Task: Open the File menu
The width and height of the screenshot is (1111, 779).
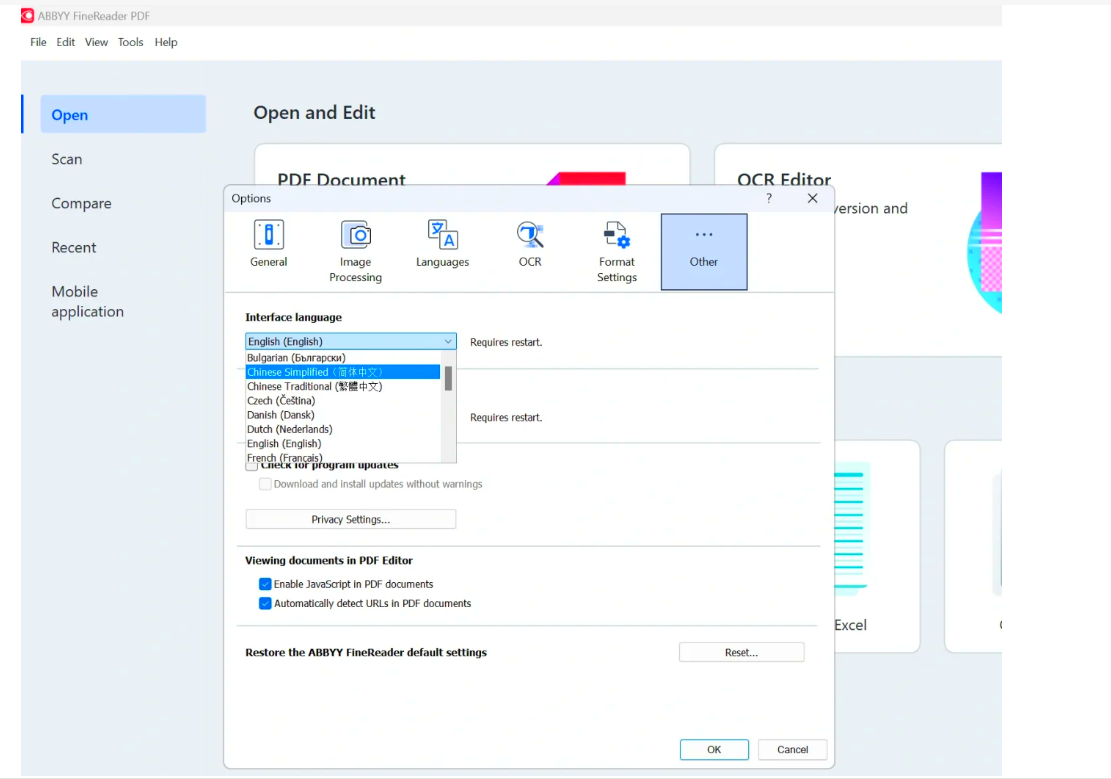Action: tap(38, 43)
